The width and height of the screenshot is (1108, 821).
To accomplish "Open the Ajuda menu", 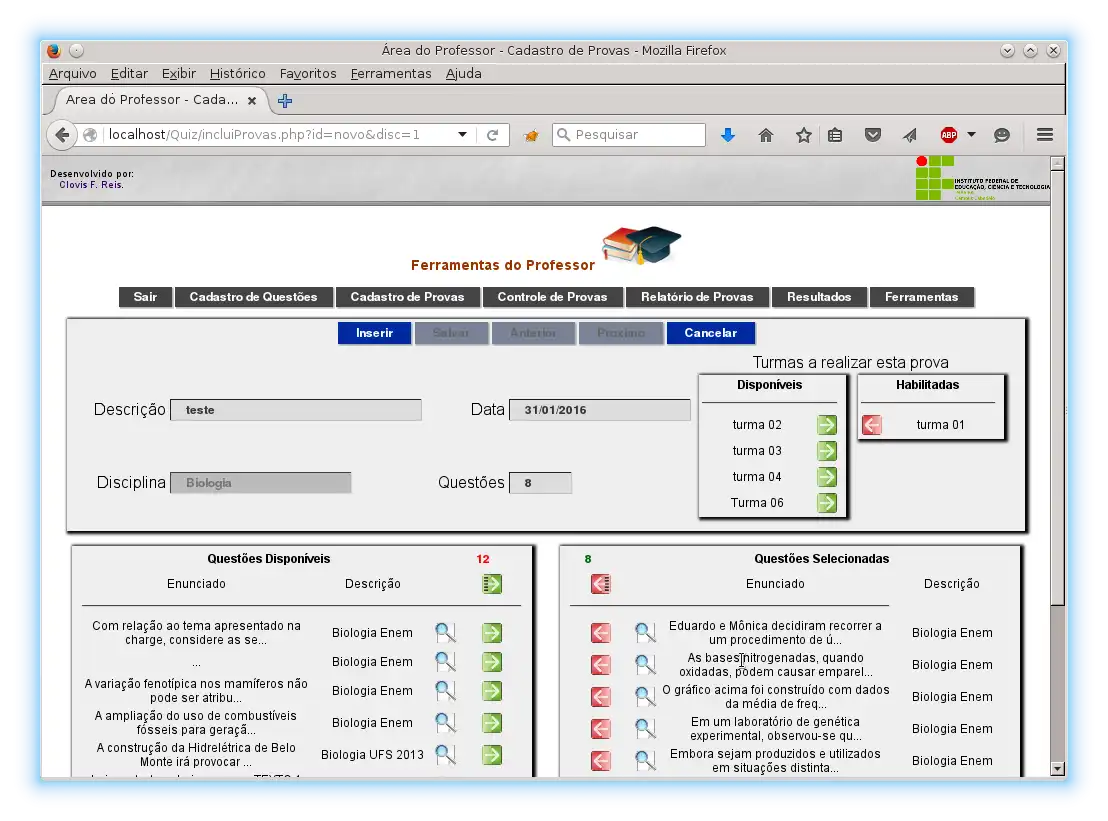I will (464, 73).
